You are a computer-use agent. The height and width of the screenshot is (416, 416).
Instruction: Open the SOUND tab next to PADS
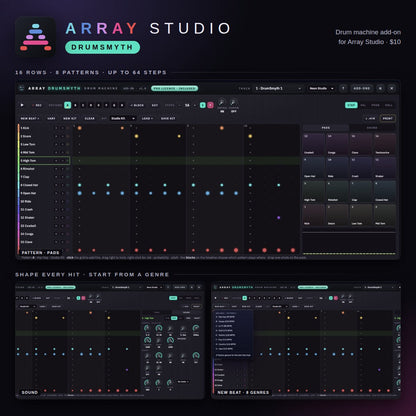[x=372, y=128]
